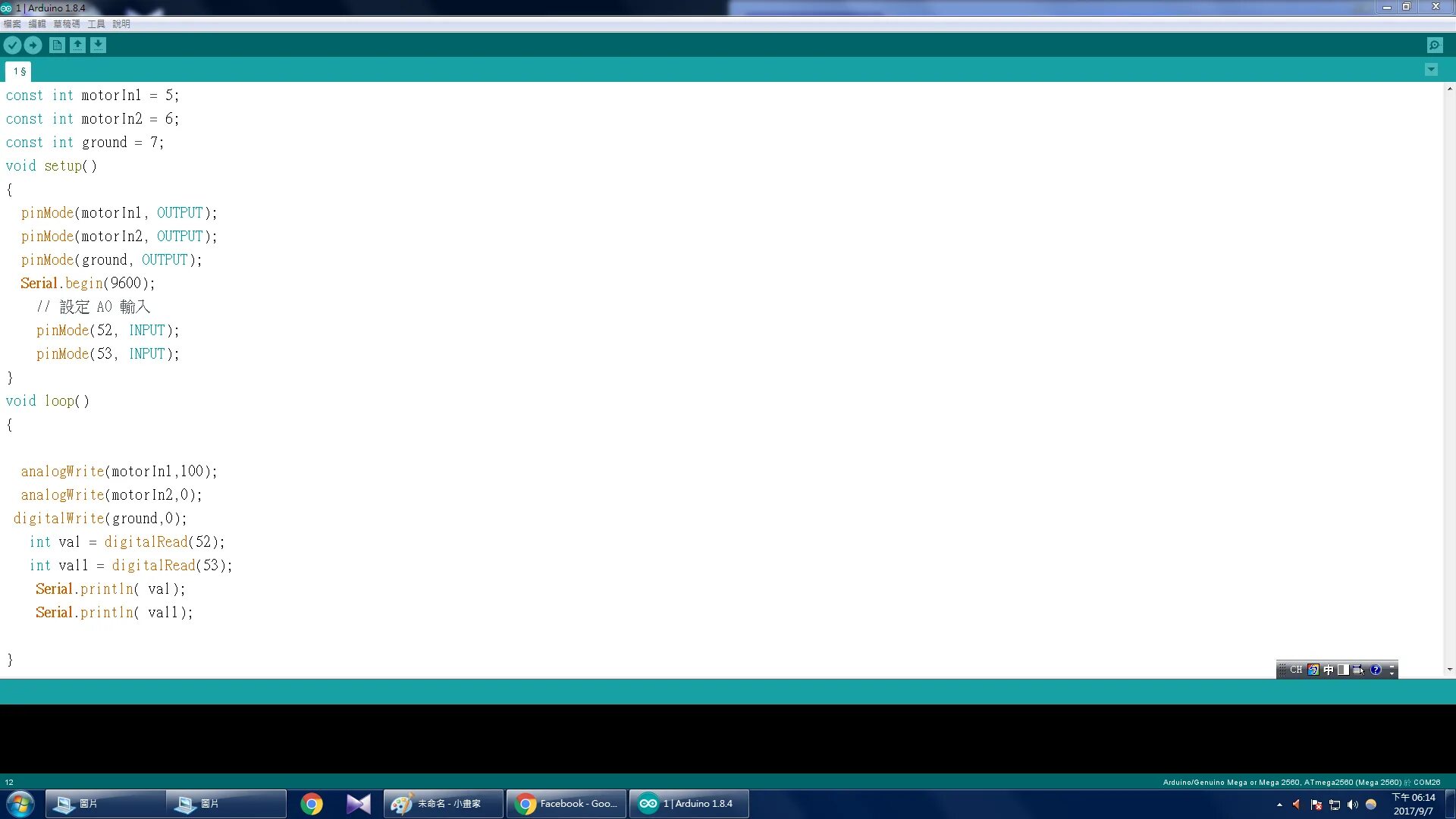This screenshot has height=819, width=1456.
Task: Open the 草稿碼 (Sketch) menu
Action: [x=66, y=24]
